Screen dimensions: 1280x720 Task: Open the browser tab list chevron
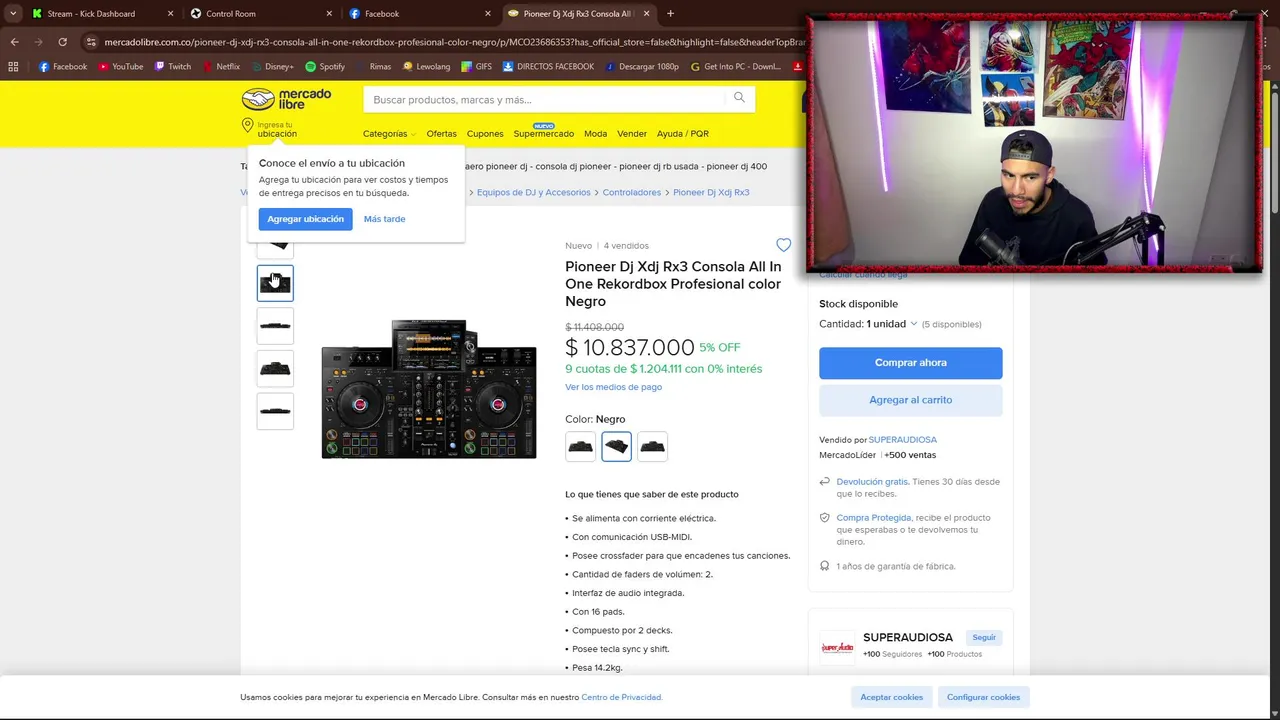point(13,13)
